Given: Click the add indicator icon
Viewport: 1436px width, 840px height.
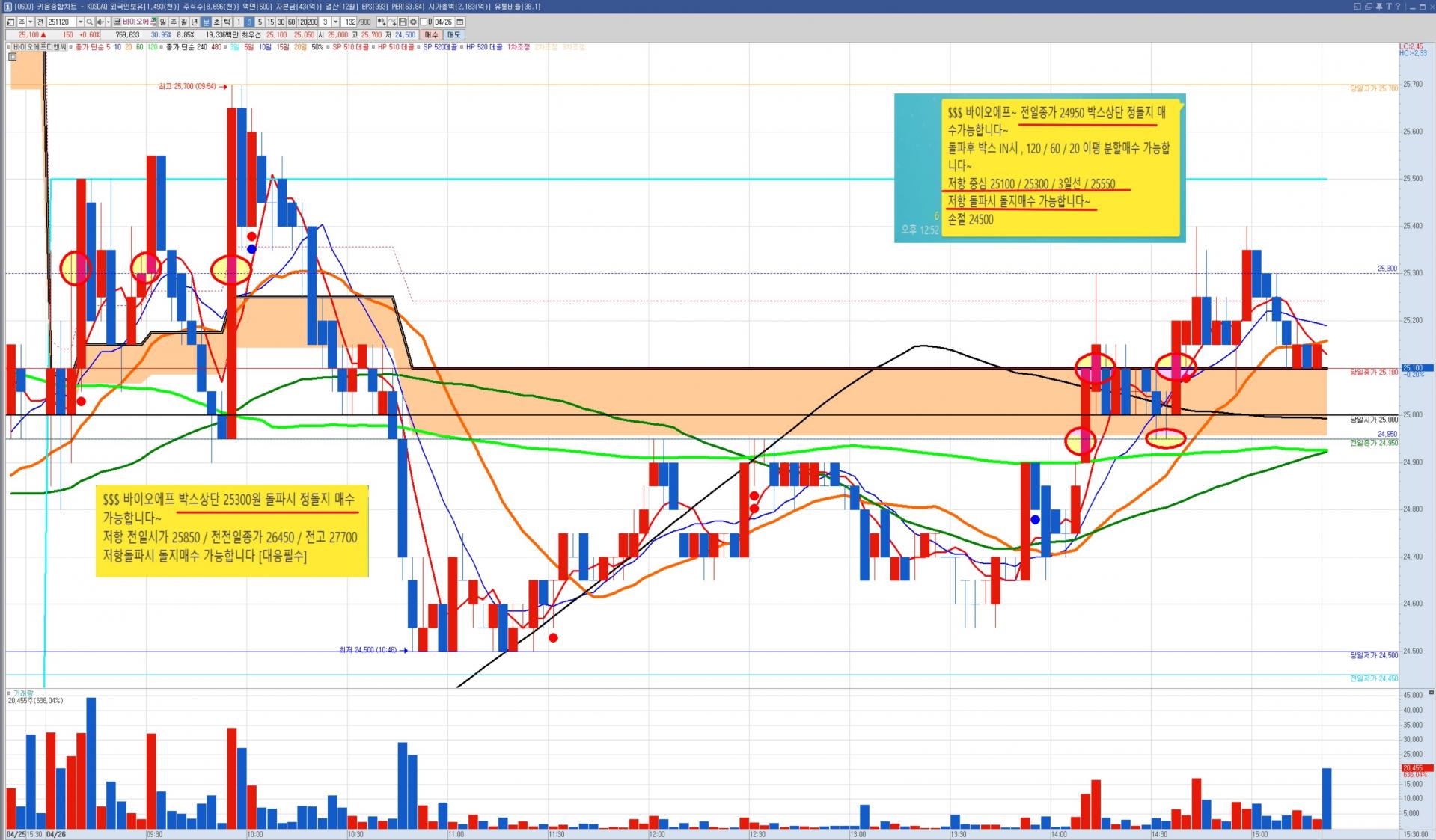Looking at the screenshot, I should click(382, 22).
